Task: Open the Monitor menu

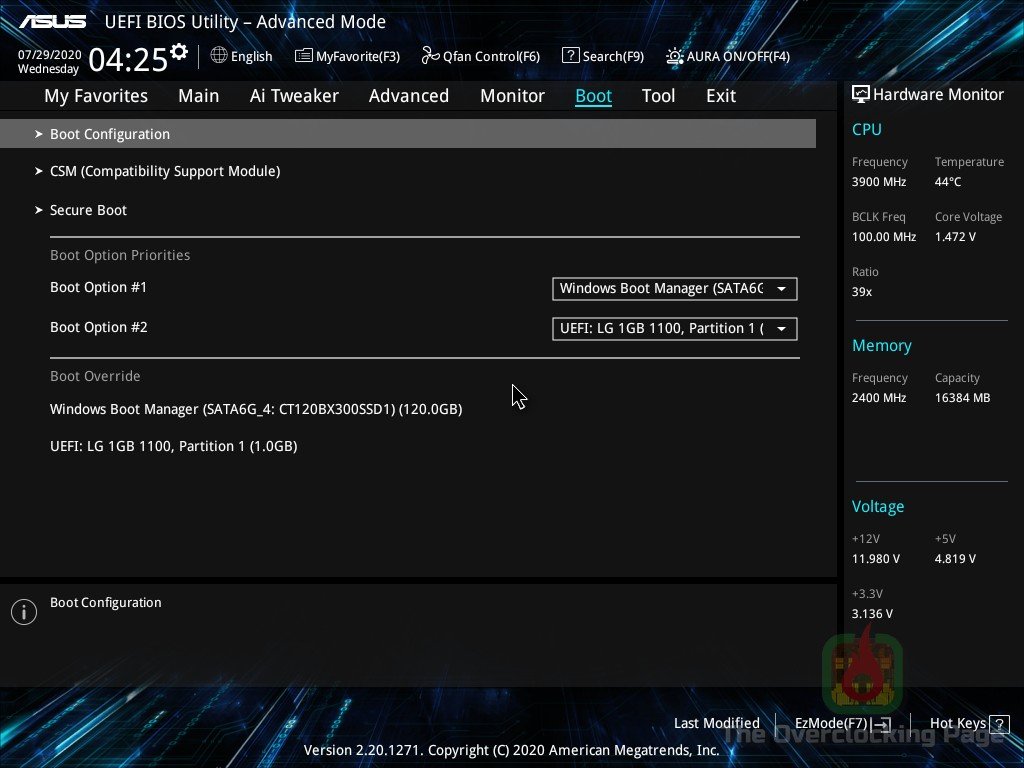Action: 512,96
